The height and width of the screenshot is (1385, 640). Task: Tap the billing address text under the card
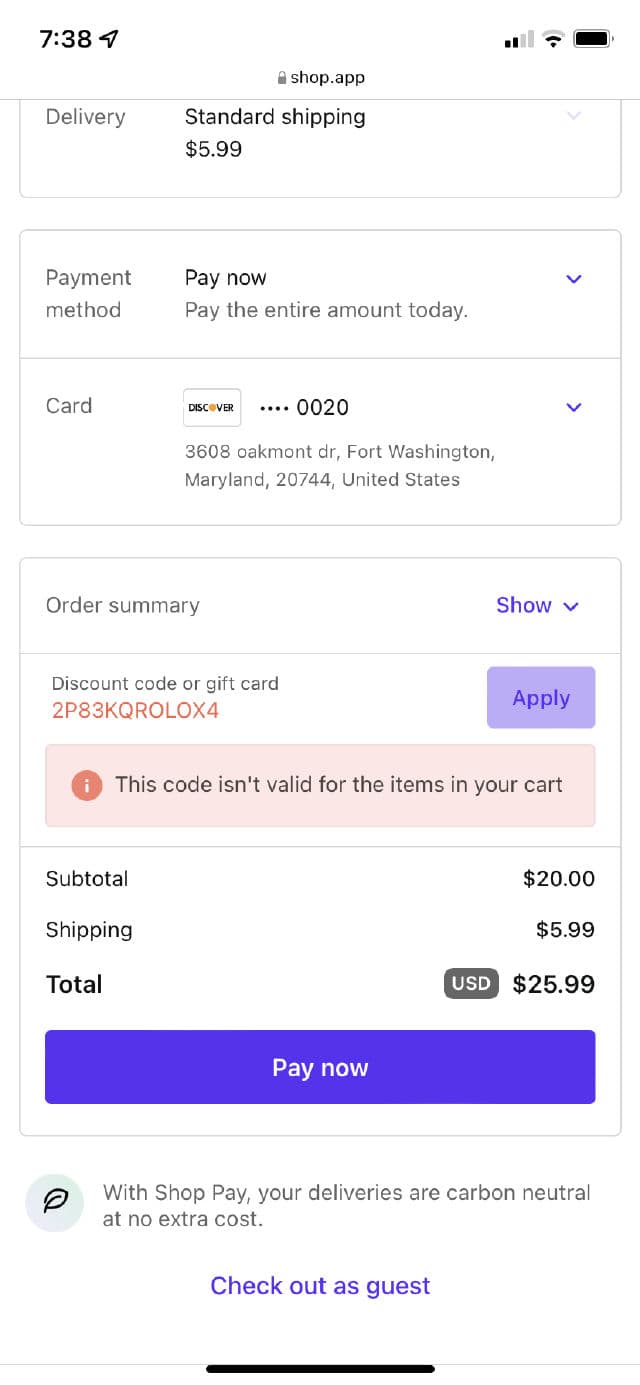click(339, 466)
